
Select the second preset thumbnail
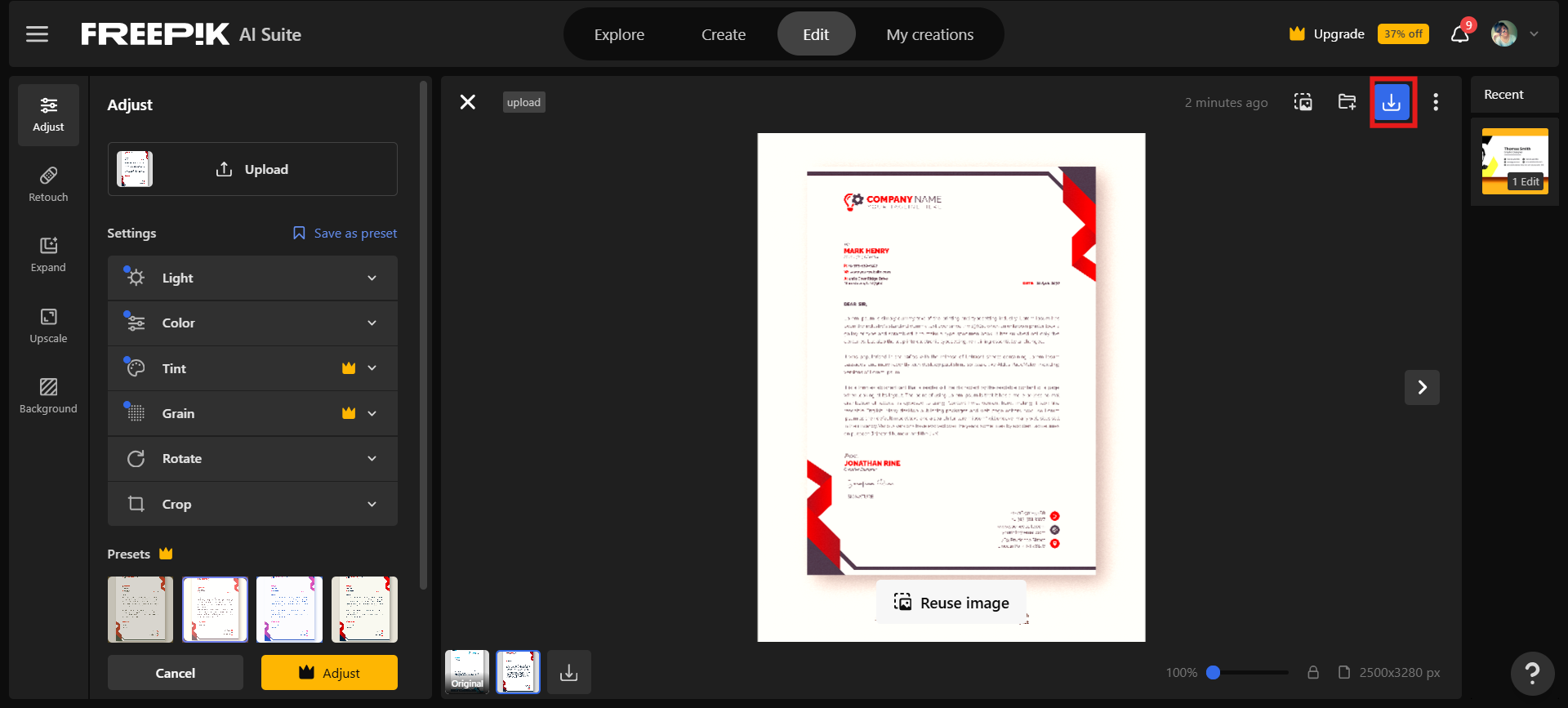point(215,609)
